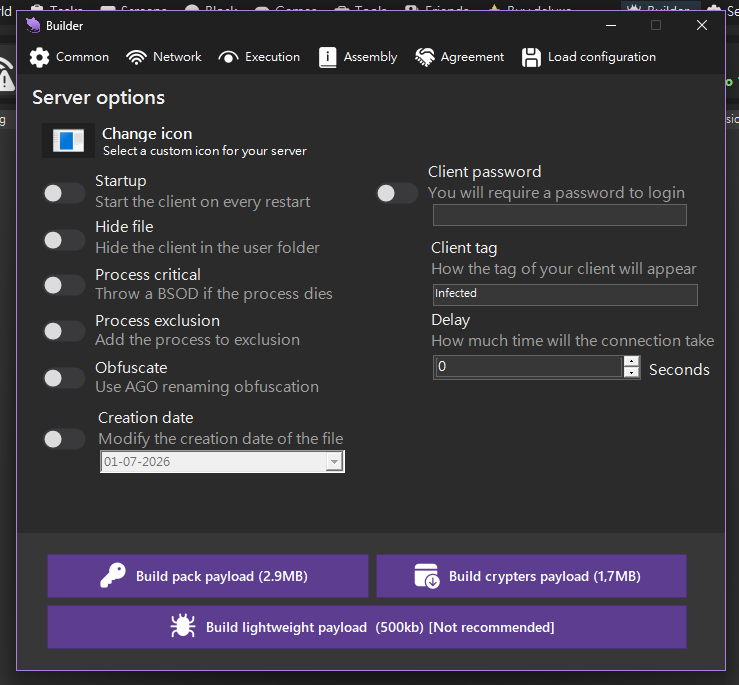The image size is (739, 685).
Task: Click Build pack payload (2.9MB) button
Action: click(208, 576)
